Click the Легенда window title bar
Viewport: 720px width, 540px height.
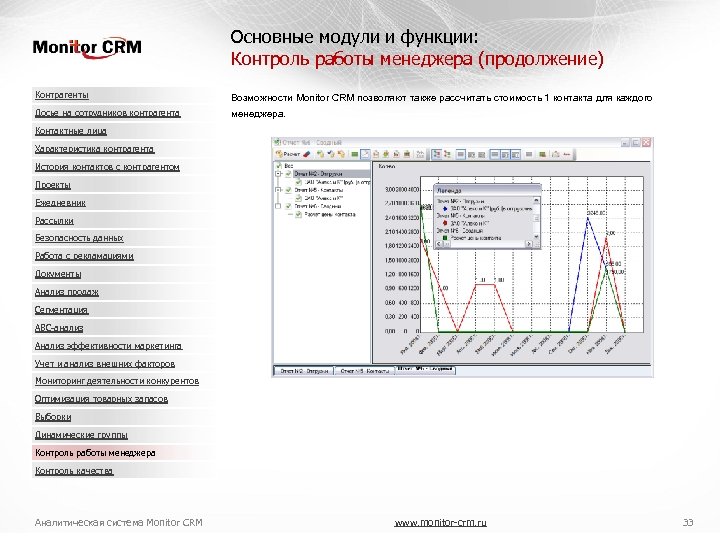pyautogui.click(x=488, y=190)
